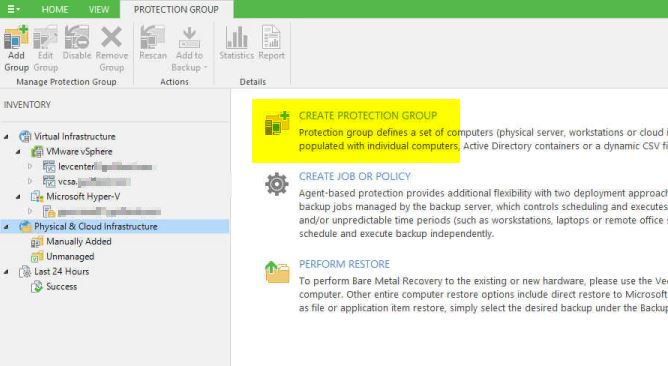Image resolution: width=668 pixels, height=366 pixels.
Task: Expand the levcenter server node
Action: [x=30, y=167]
